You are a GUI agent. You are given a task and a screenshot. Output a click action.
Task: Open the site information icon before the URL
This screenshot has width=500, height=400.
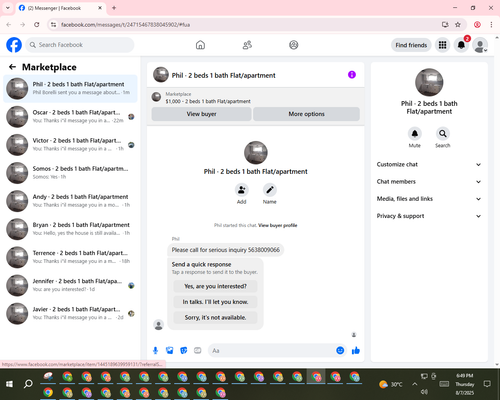pyautogui.click(x=53, y=25)
